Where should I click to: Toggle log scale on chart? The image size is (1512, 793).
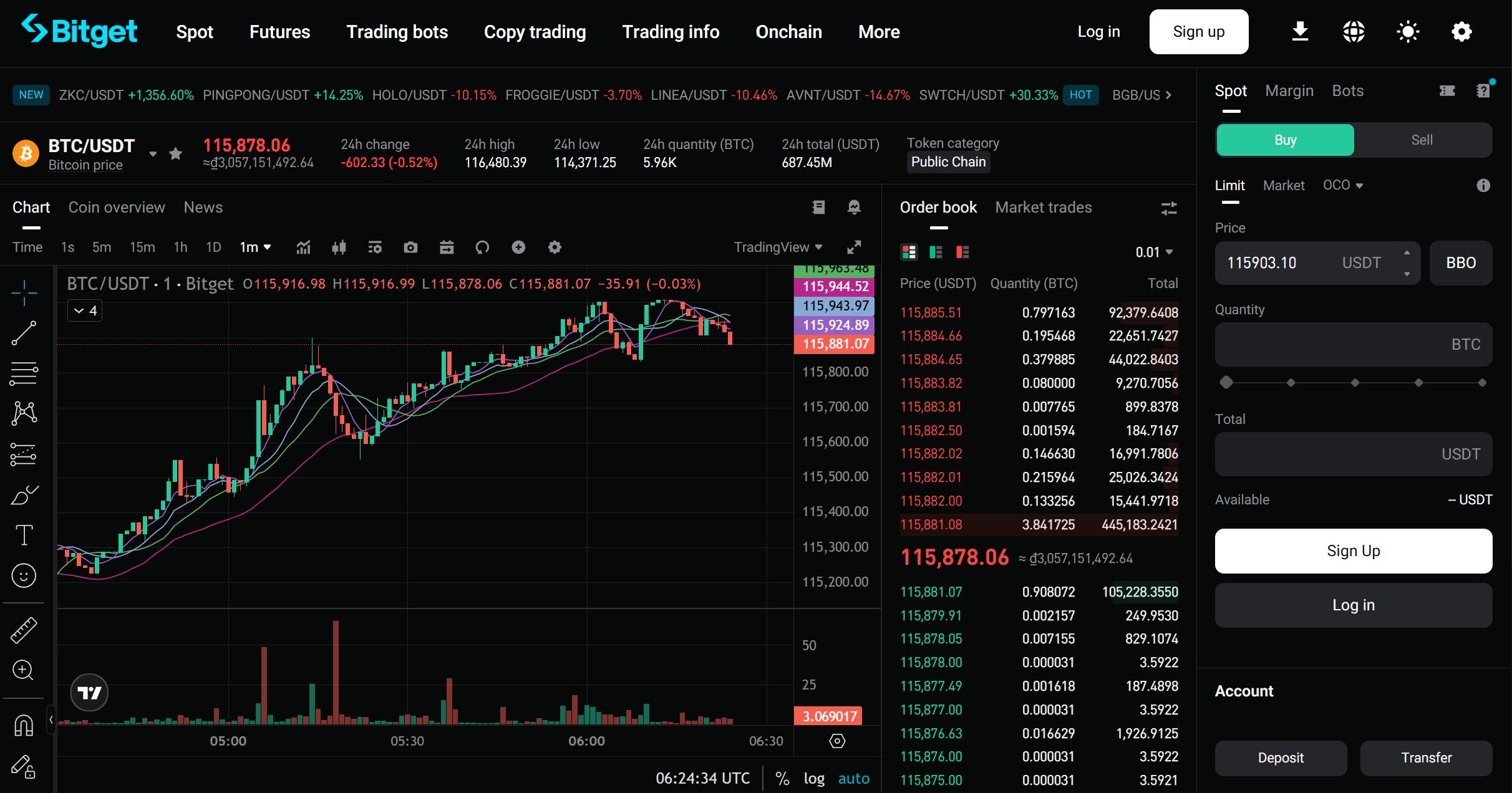coord(814,778)
